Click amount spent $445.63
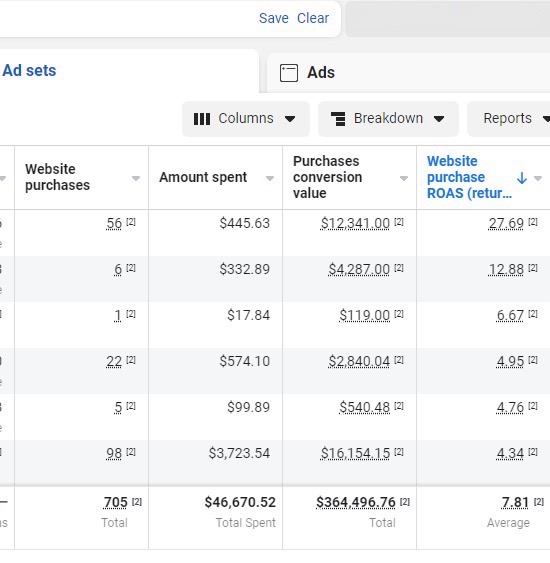The height and width of the screenshot is (563, 550). tap(244, 223)
